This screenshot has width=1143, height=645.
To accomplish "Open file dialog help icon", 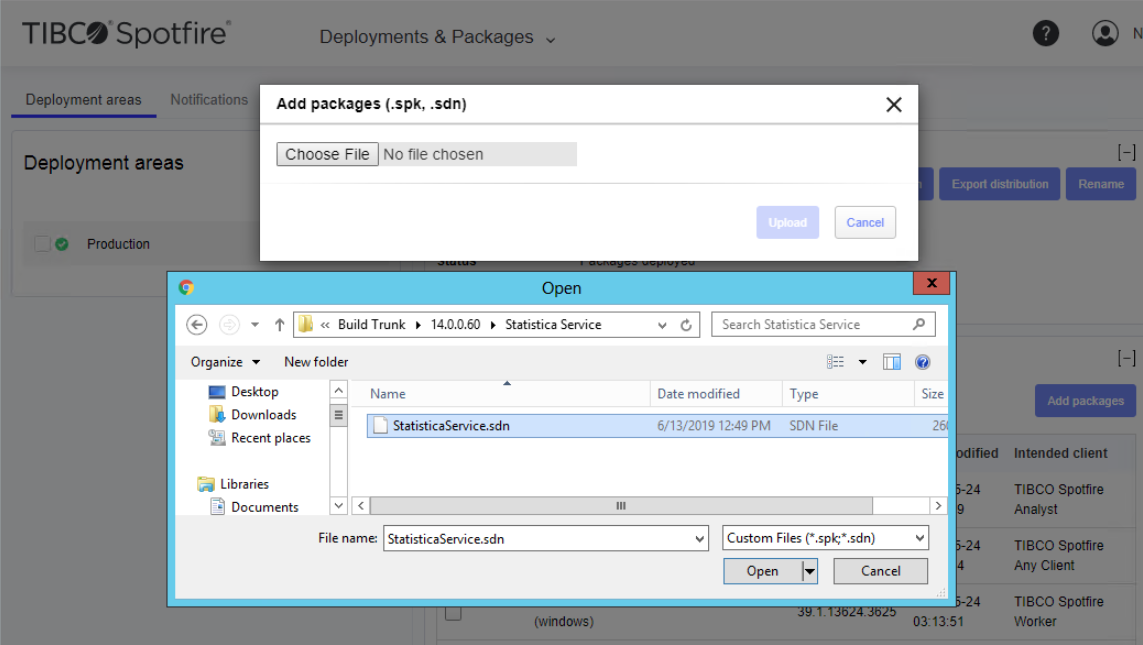I will 922,362.
